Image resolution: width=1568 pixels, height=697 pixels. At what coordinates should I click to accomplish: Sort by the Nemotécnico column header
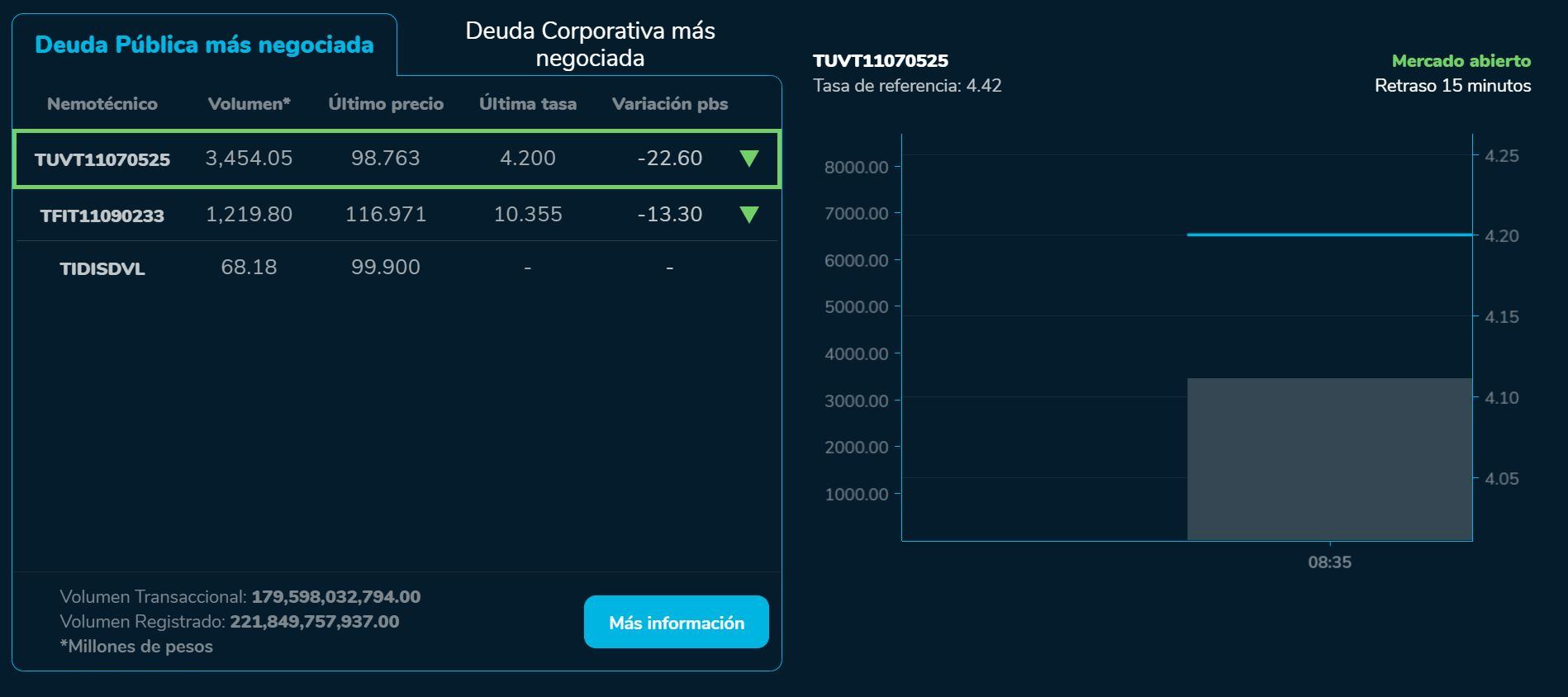pyautogui.click(x=103, y=104)
